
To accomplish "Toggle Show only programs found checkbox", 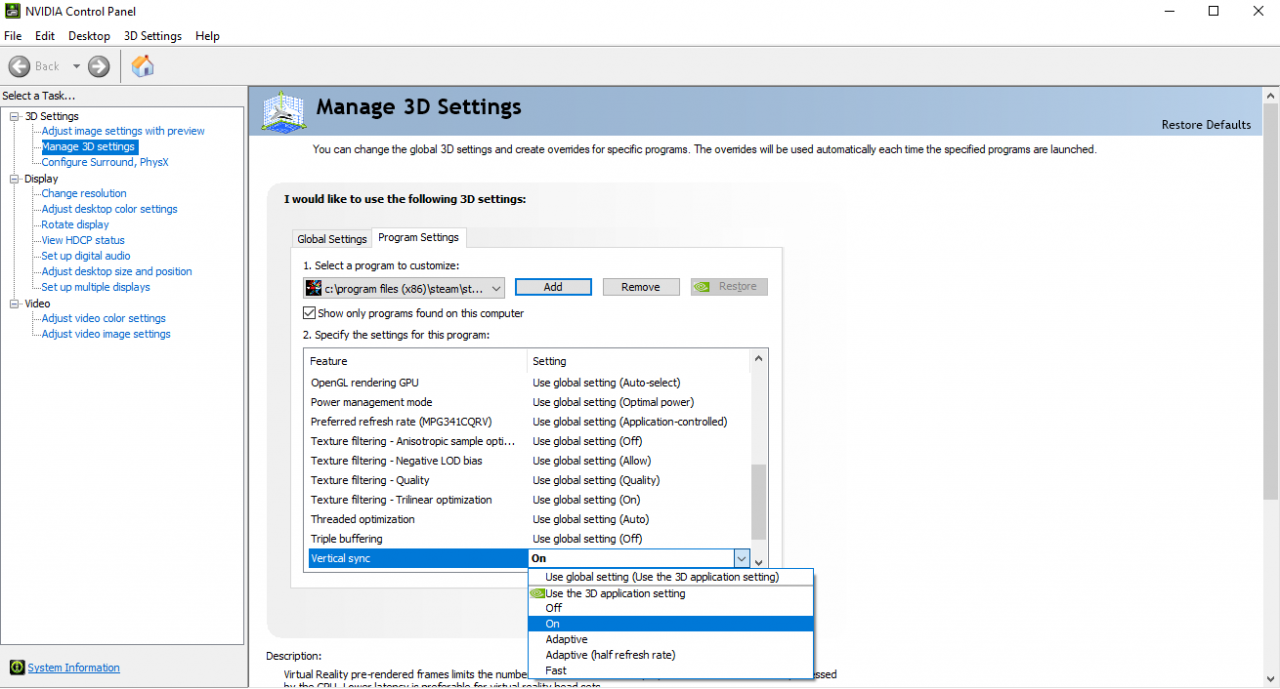I will coord(310,313).
